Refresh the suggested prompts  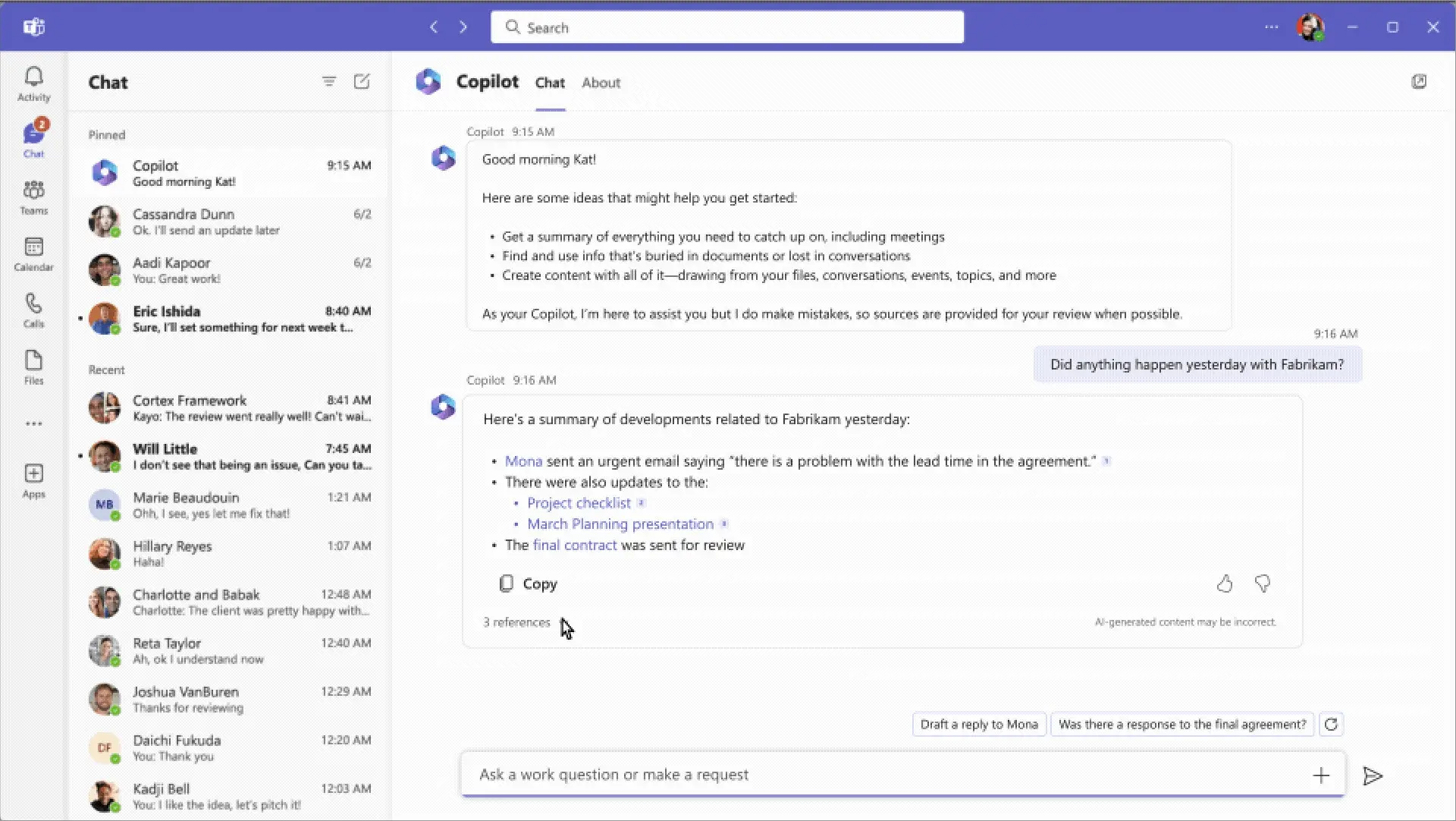coord(1331,725)
